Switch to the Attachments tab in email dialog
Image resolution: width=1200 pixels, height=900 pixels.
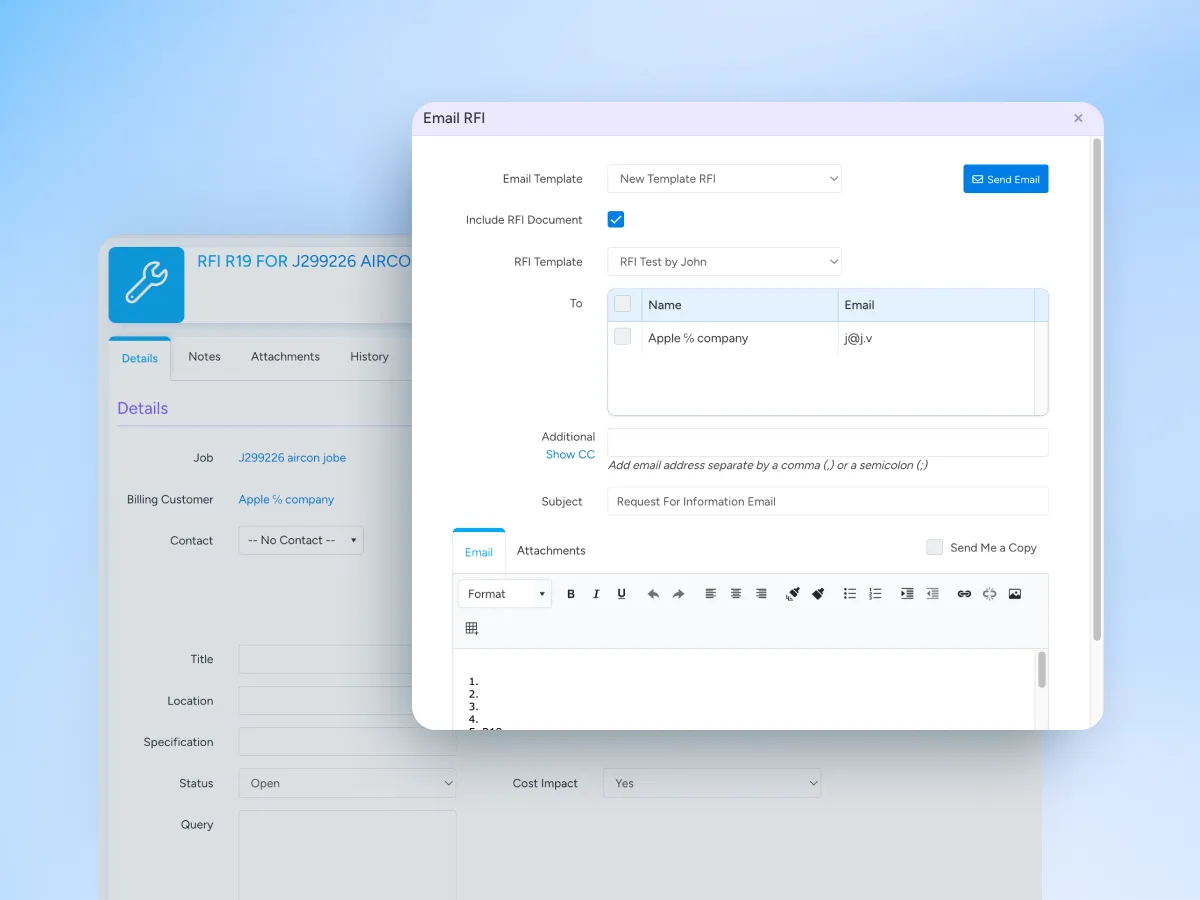(551, 551)
